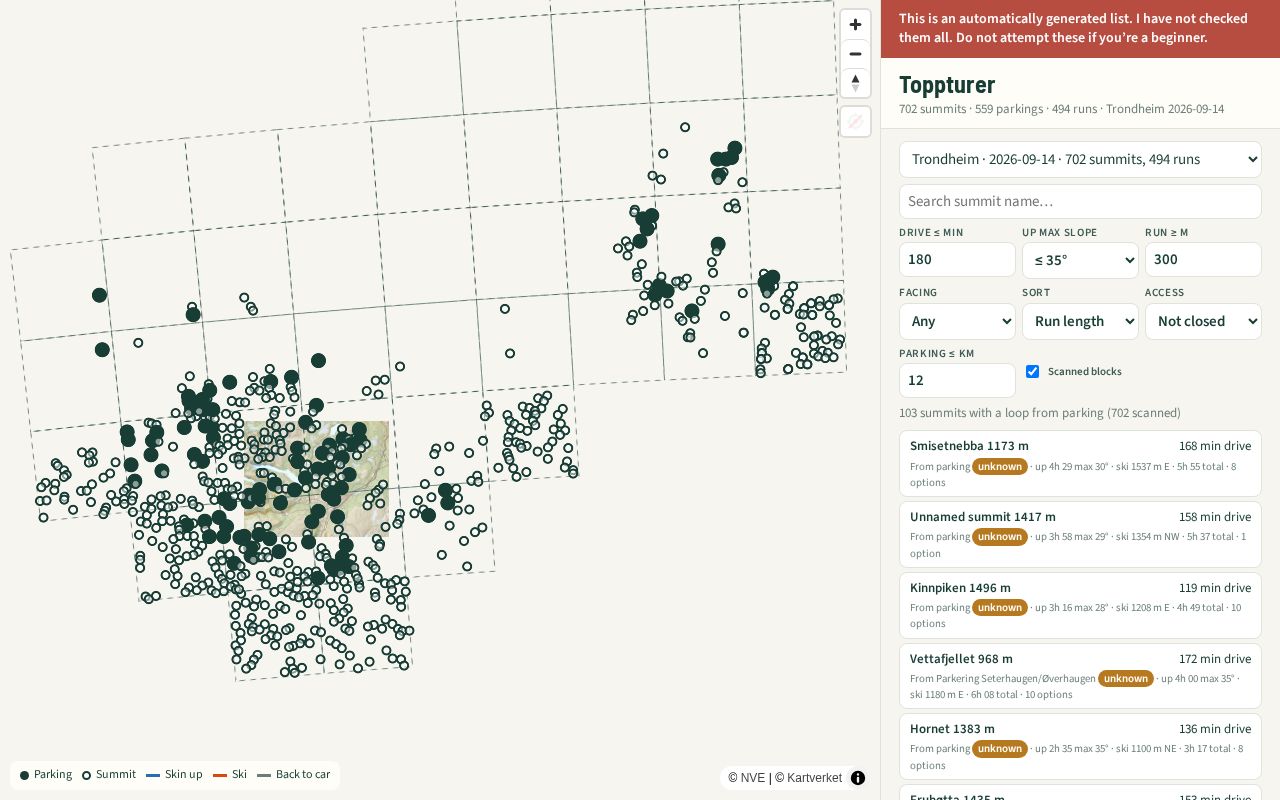Screen dimensions: 1280x800
Task: Click the unknown badge on Kinnpiken
Action: tap(1000, 608)
